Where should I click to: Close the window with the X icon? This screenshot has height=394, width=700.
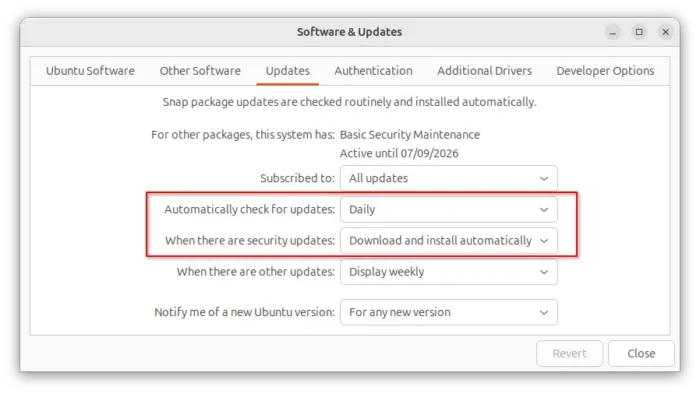coord(665,32)
